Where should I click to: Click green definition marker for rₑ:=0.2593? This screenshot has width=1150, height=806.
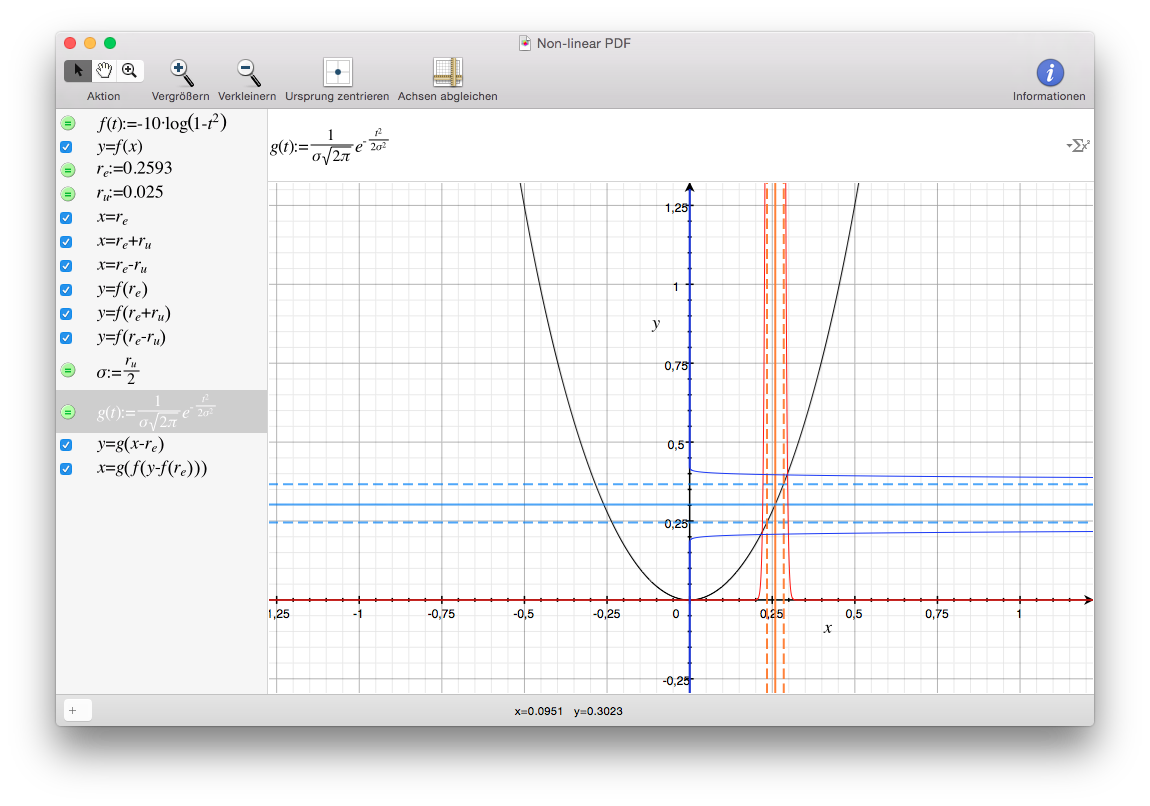(x=67, y=170)
